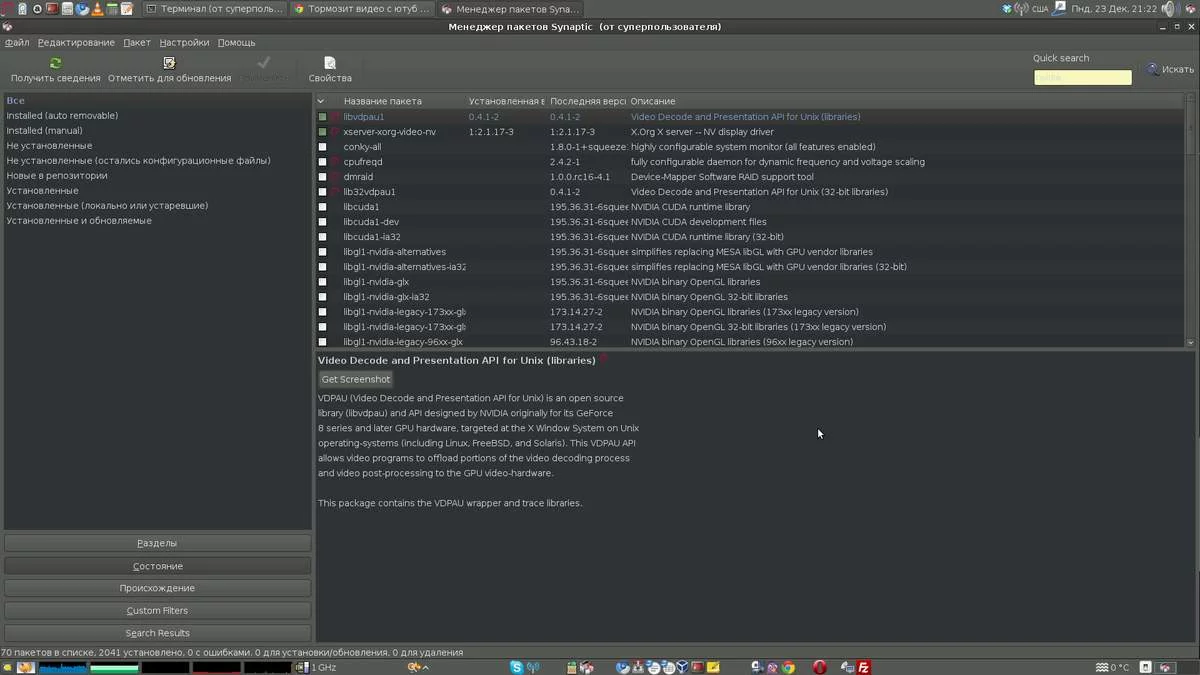The width and height of the screenshot is (1200, 675).
Task: Select libgl1-nvidia-glx-ia32 package row
Action: point(750,297)
